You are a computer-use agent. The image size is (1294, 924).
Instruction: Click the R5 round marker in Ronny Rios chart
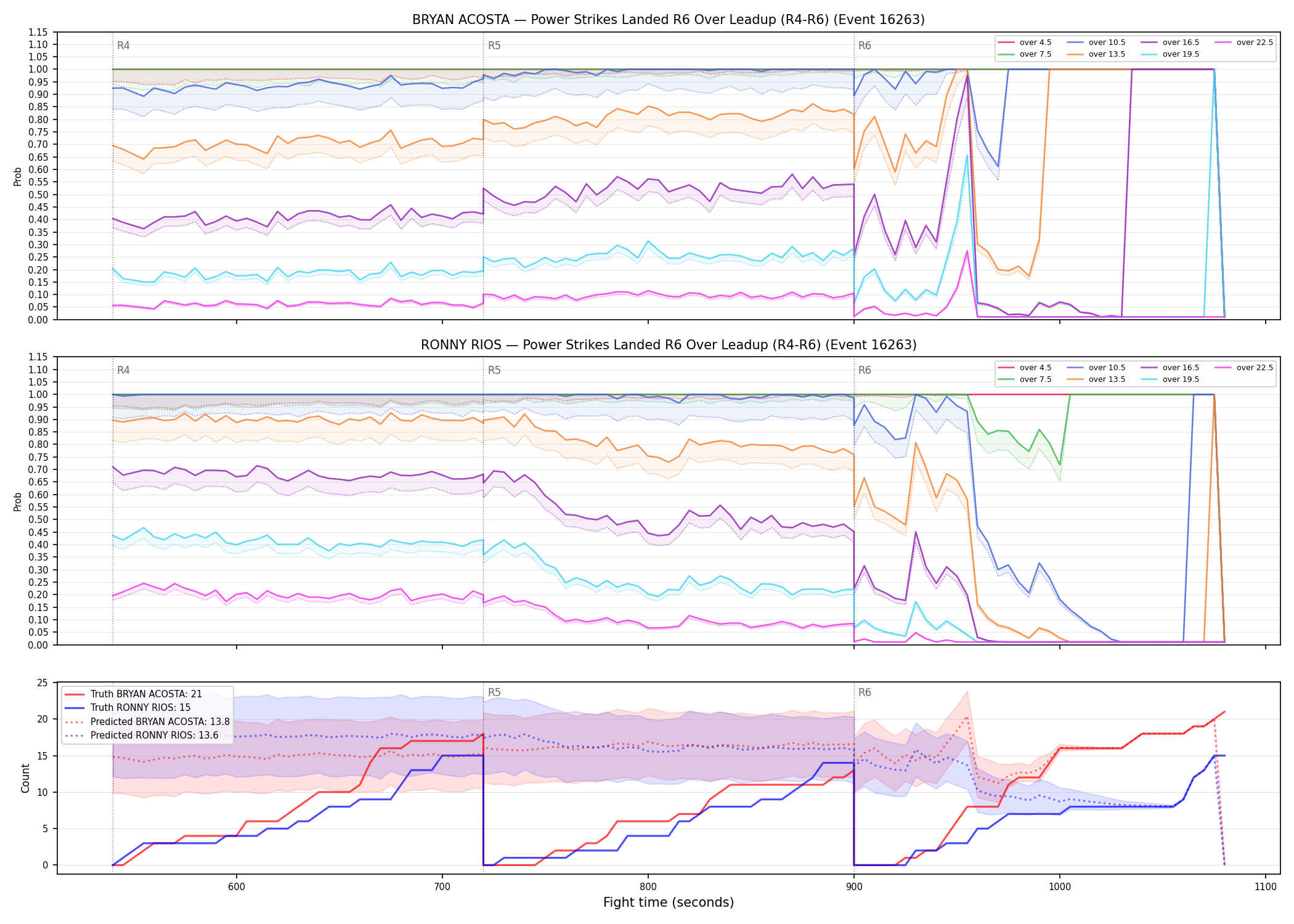coord(494,370)
